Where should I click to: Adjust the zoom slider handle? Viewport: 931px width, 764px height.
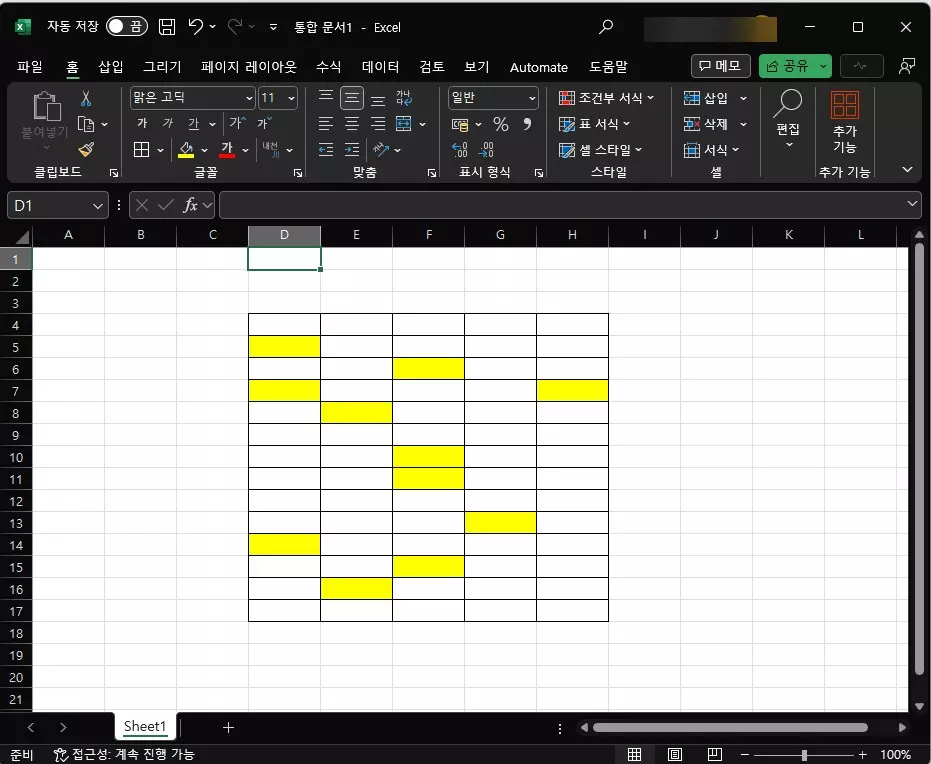tap(804, 755)
